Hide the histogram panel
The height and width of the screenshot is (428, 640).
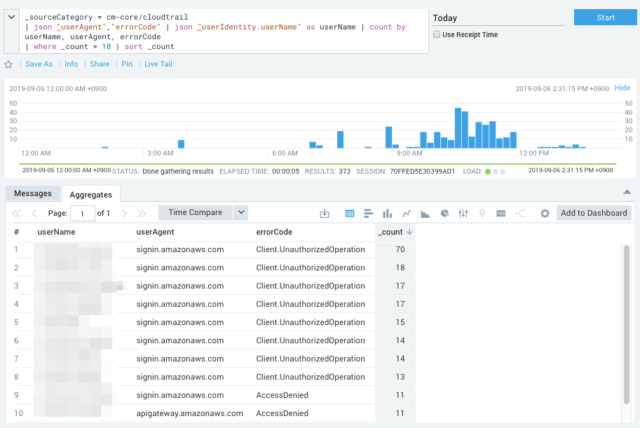tap(622, 88)
